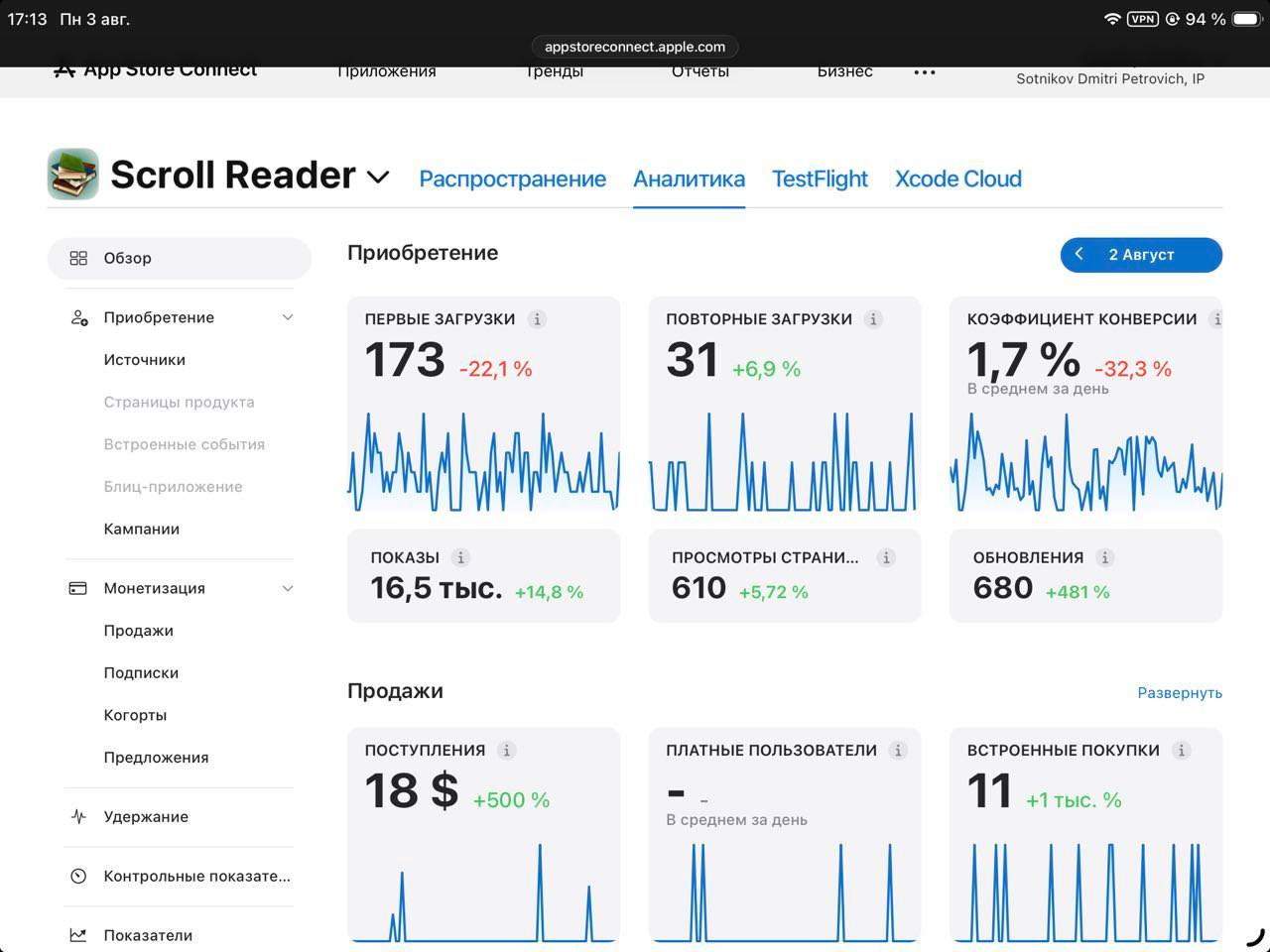Open info icon next to ПЛАТНЫЕ ПОЛЬЗОВАТЕЛИ

pyautogui.click(x=898, y=751)
